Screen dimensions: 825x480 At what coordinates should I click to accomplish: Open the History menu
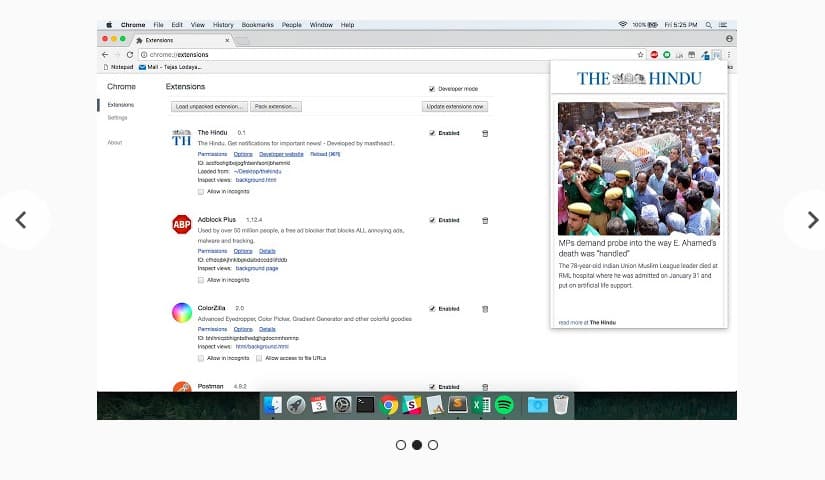tap(223, 25)
